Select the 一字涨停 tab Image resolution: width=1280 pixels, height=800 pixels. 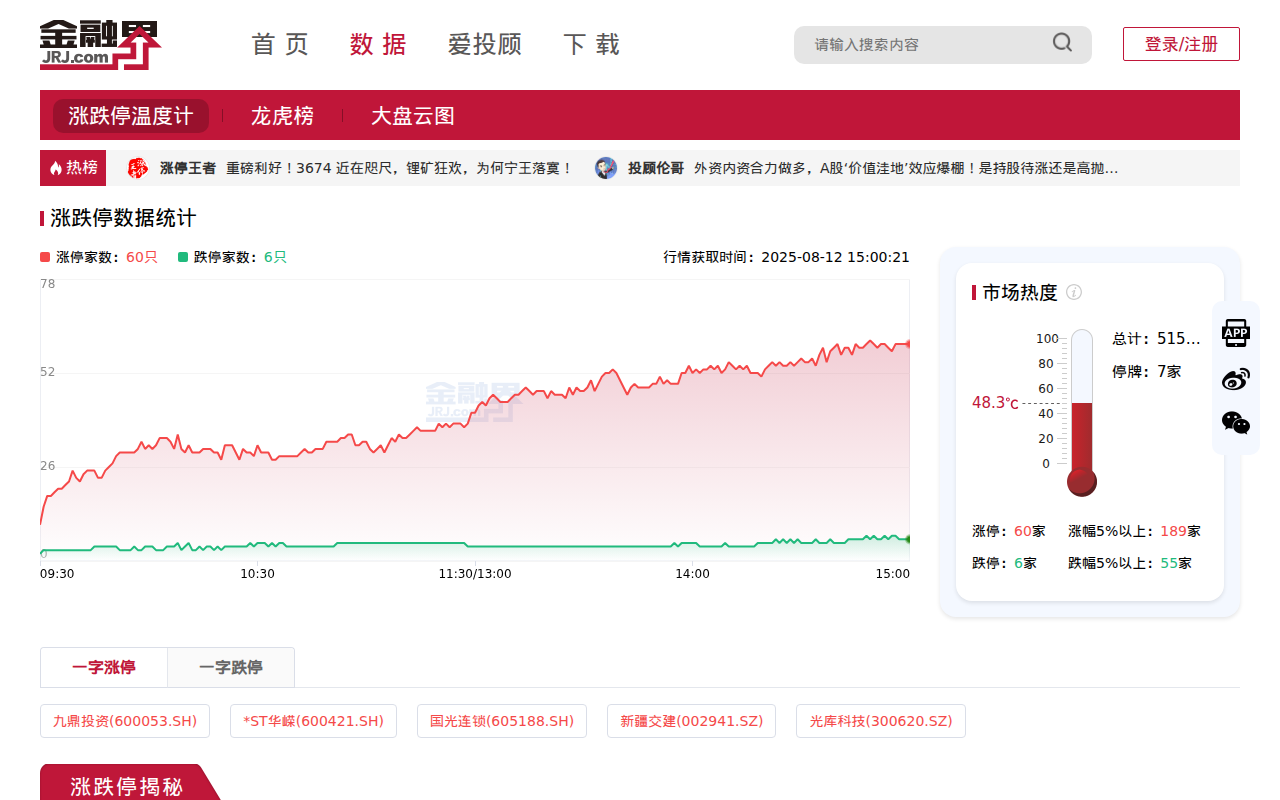point(104,667)
